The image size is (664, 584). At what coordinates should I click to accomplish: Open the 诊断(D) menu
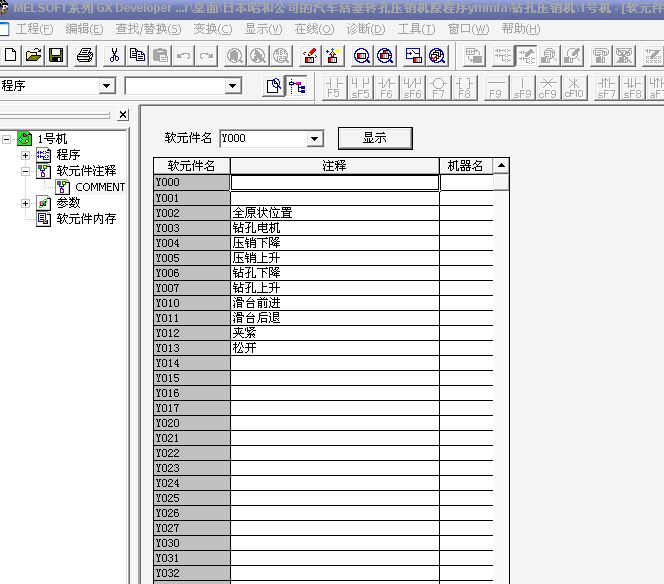click(365, 29)
